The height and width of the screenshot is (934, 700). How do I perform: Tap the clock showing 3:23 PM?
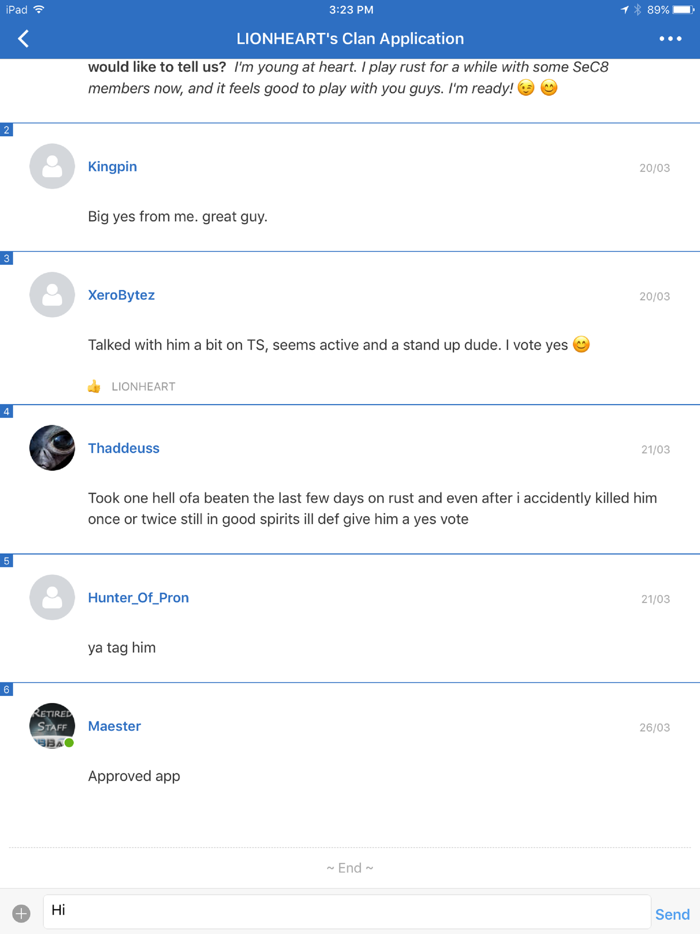350,9
